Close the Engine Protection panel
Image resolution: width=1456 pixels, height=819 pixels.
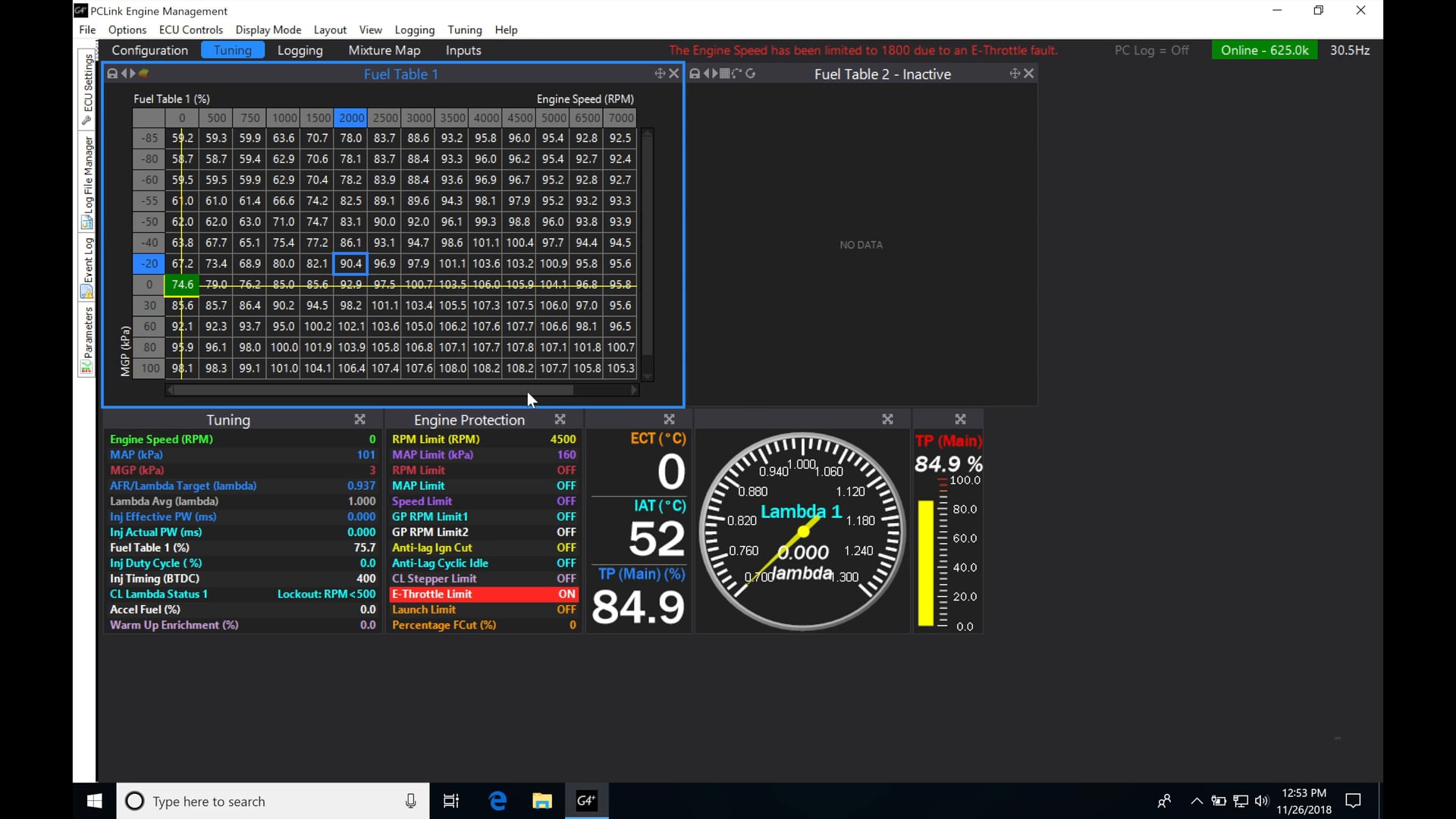pos(560,419)
